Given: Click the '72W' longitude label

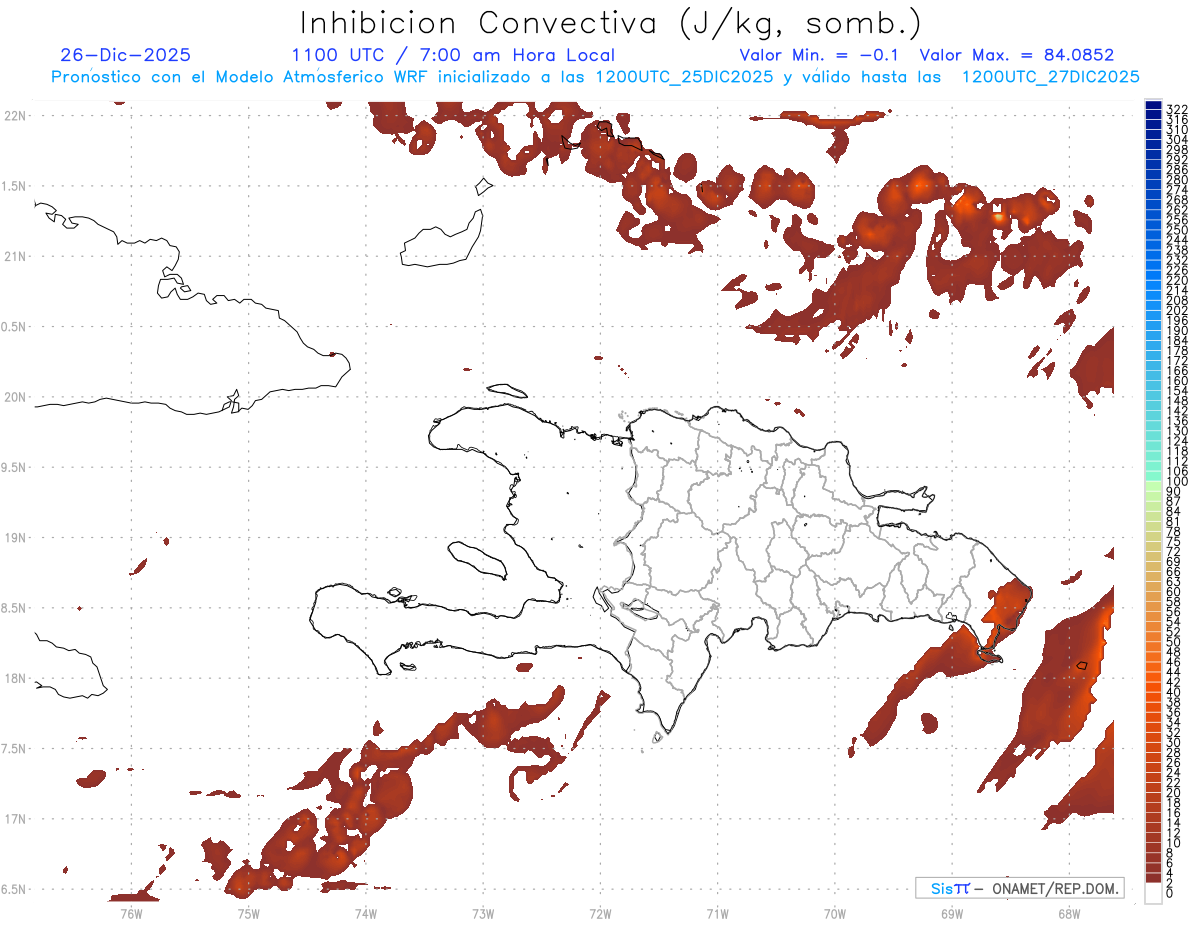Looking at the screenshot, I should click(x=600, y=912).
